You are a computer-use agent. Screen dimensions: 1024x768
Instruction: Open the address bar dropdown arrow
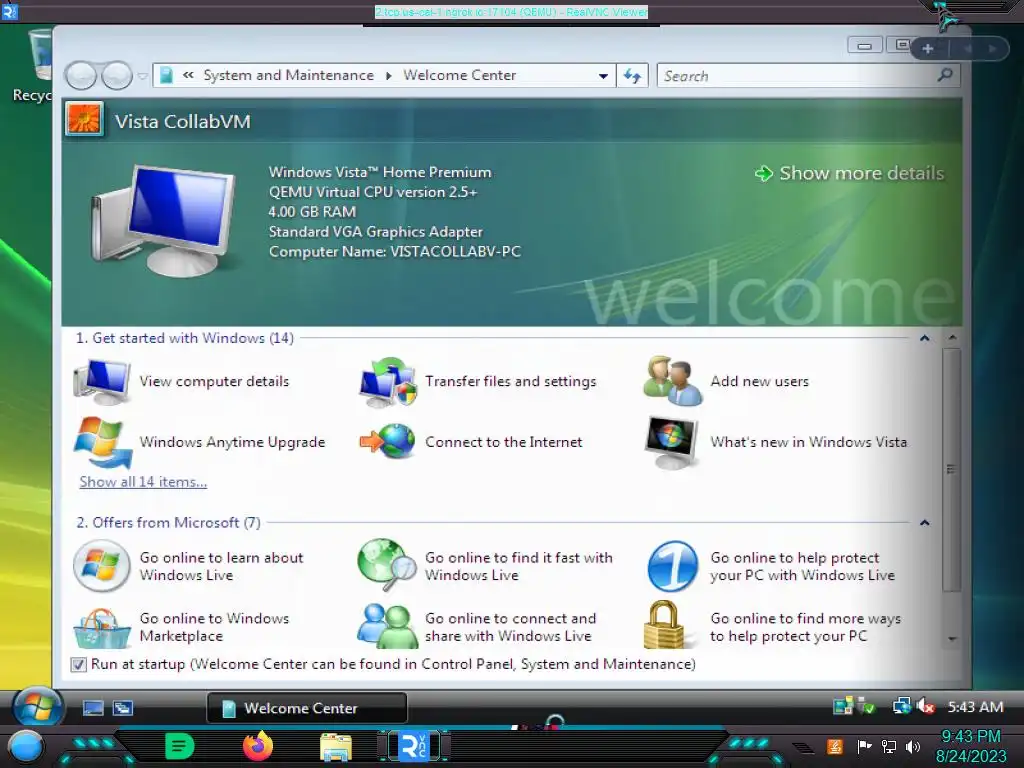click(x=603, y=76)
